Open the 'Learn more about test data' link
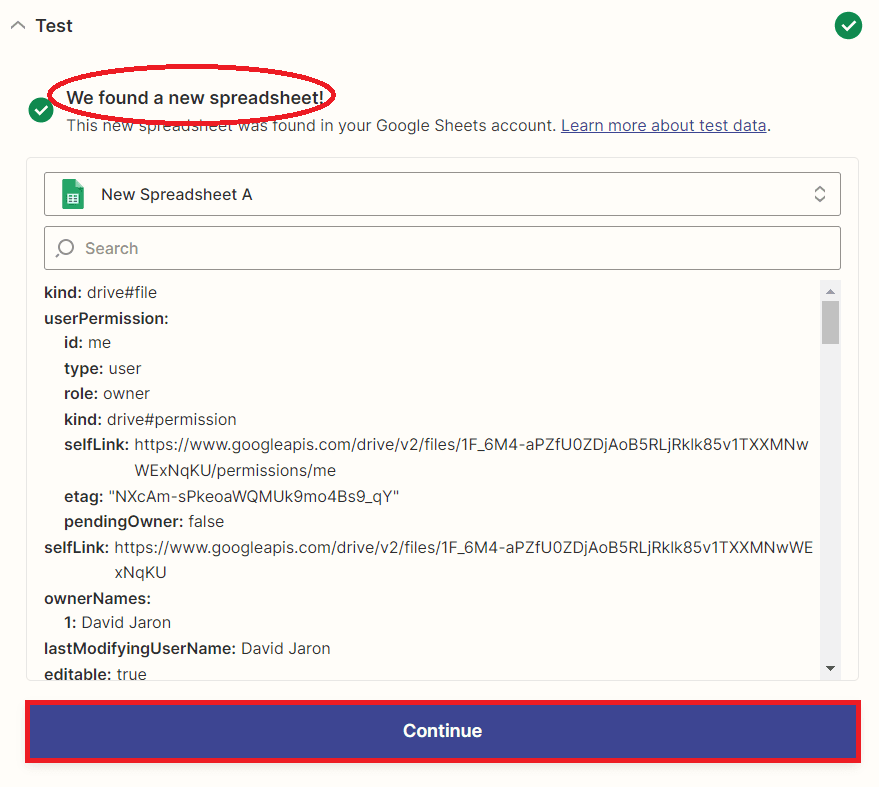 (663, 126)
